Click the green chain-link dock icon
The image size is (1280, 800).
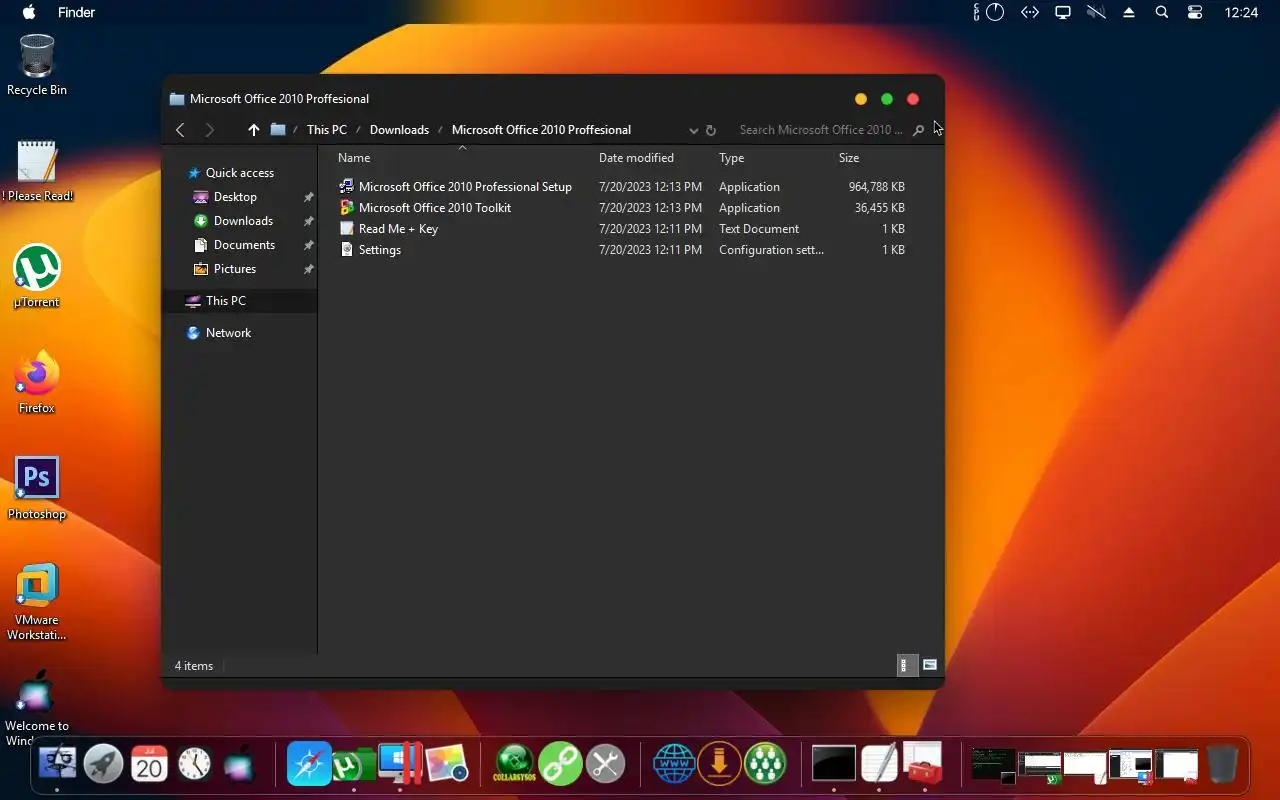click(x=560, y=765)
